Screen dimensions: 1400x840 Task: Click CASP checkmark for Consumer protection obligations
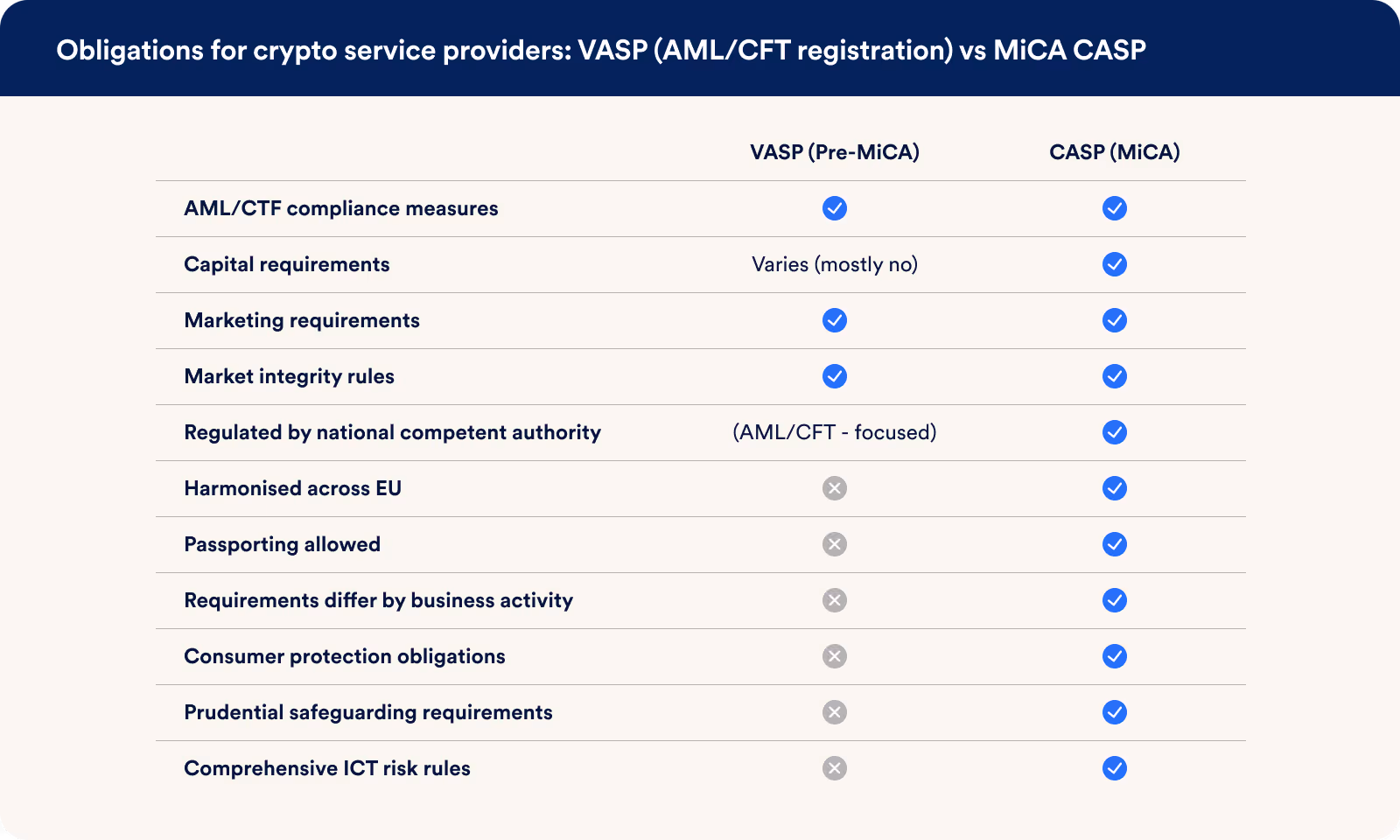[1115, 656]
